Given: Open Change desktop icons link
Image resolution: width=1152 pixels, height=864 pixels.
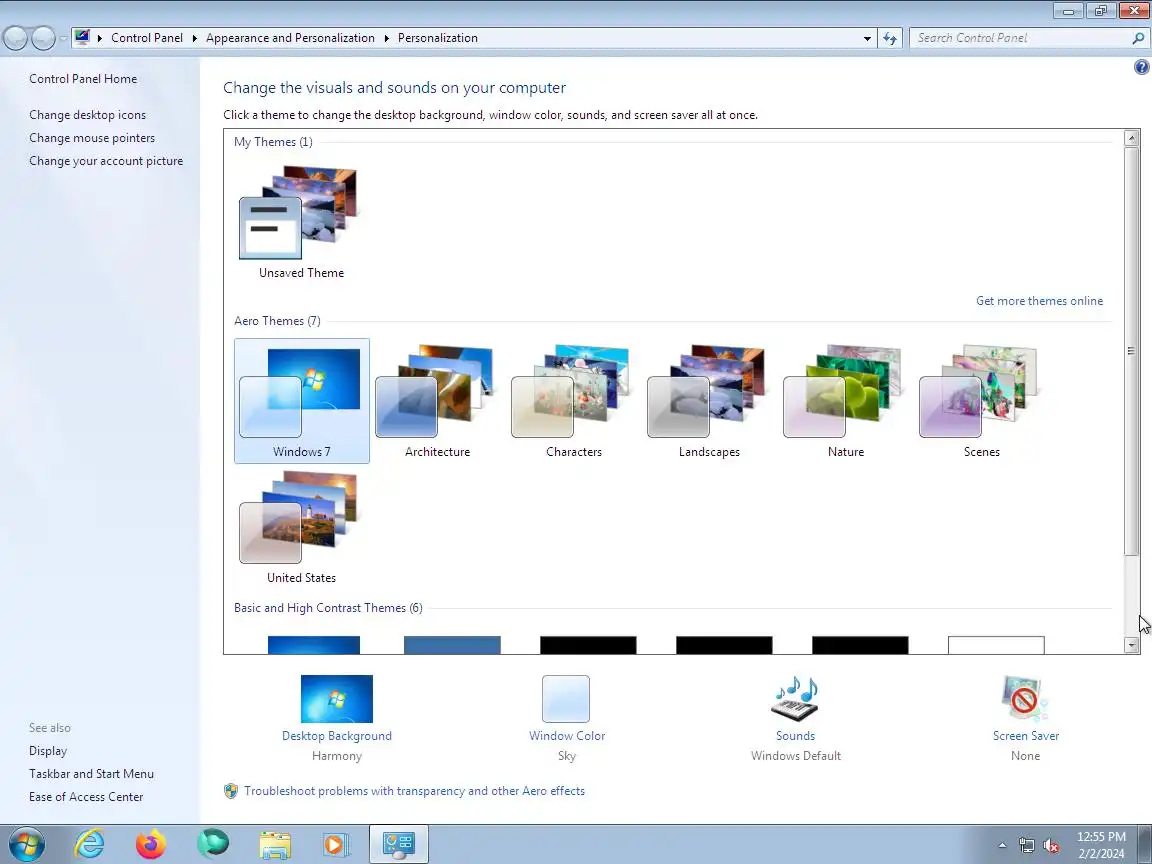Looking at the screenshot, I should 87,115.
